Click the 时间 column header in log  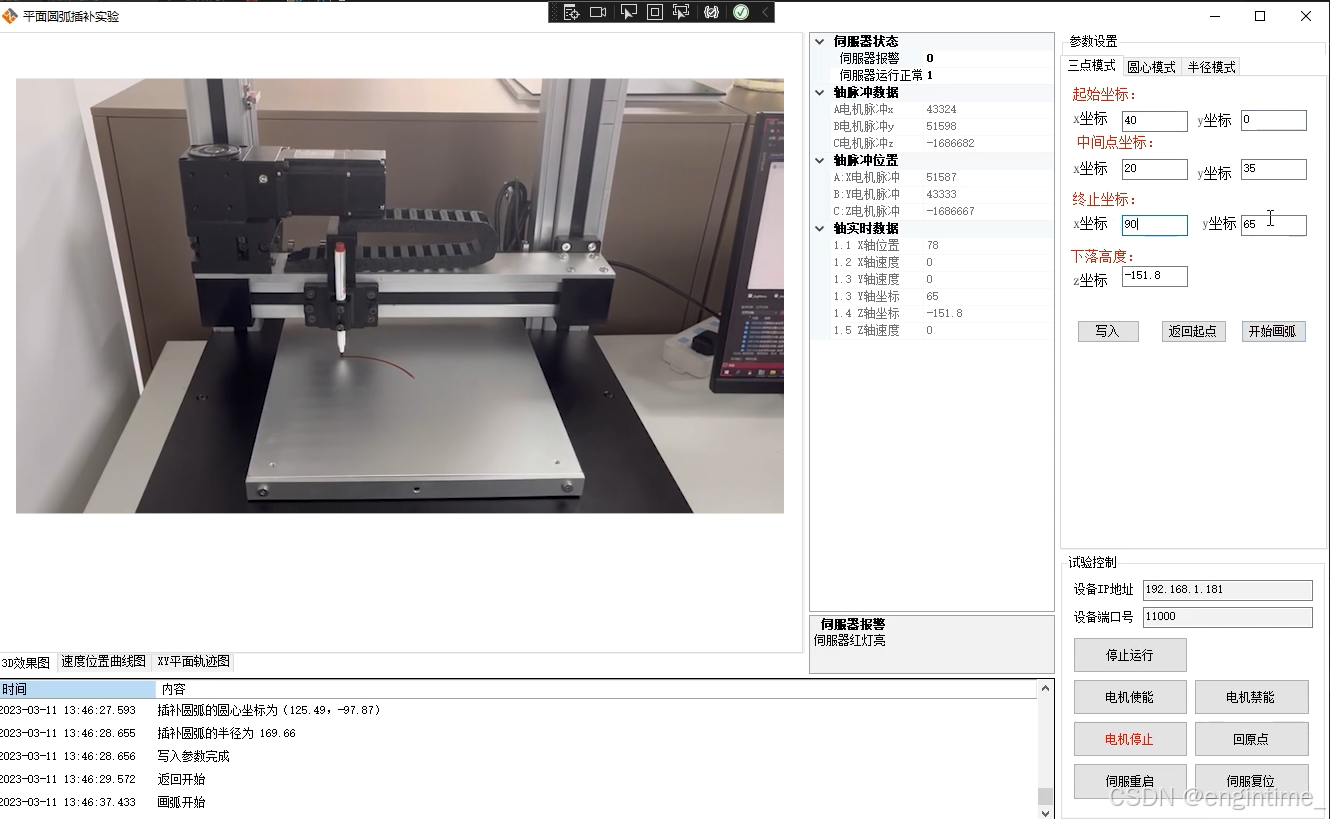(x=77, y=689)
